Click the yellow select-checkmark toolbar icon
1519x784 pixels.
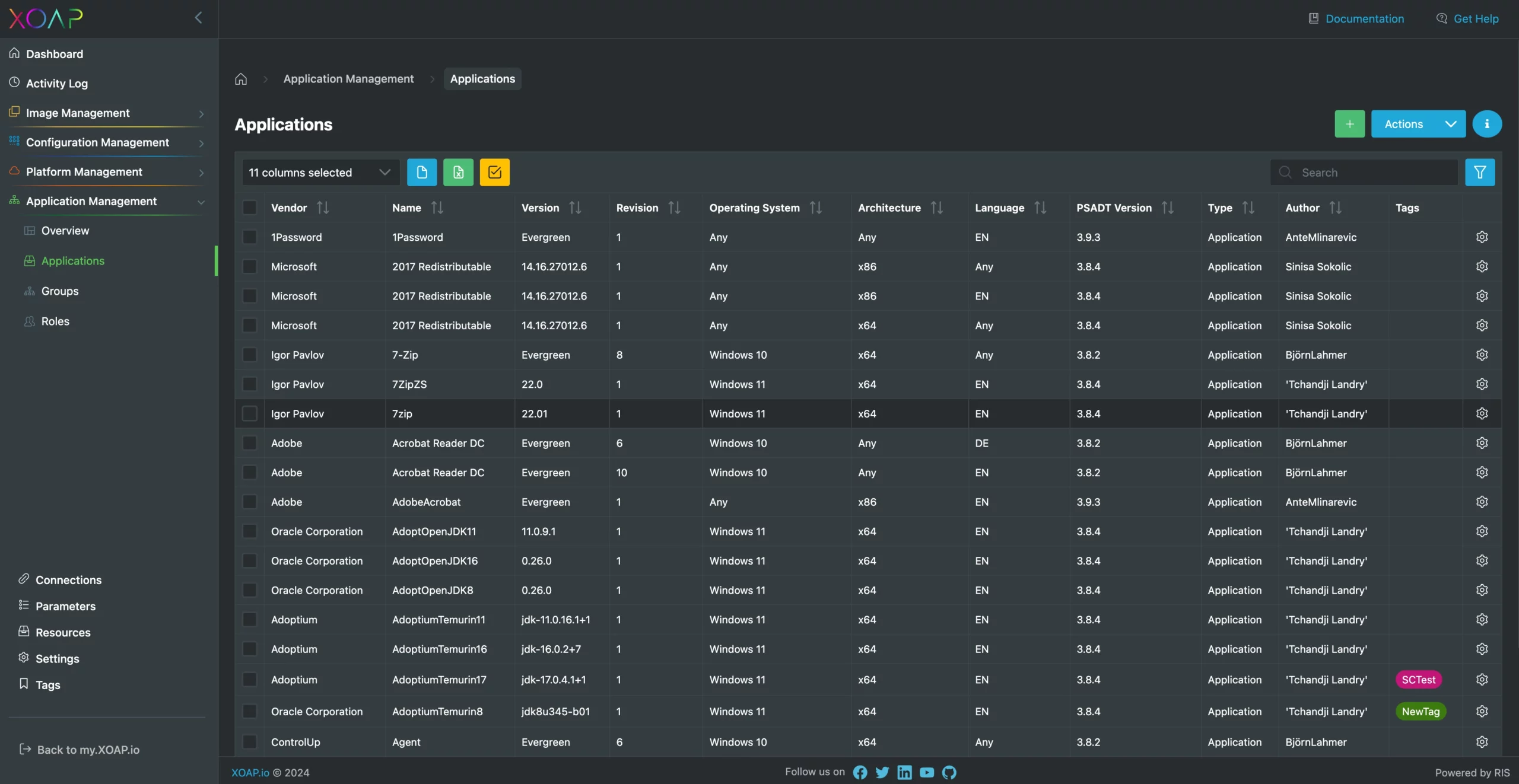coord(494,173)
